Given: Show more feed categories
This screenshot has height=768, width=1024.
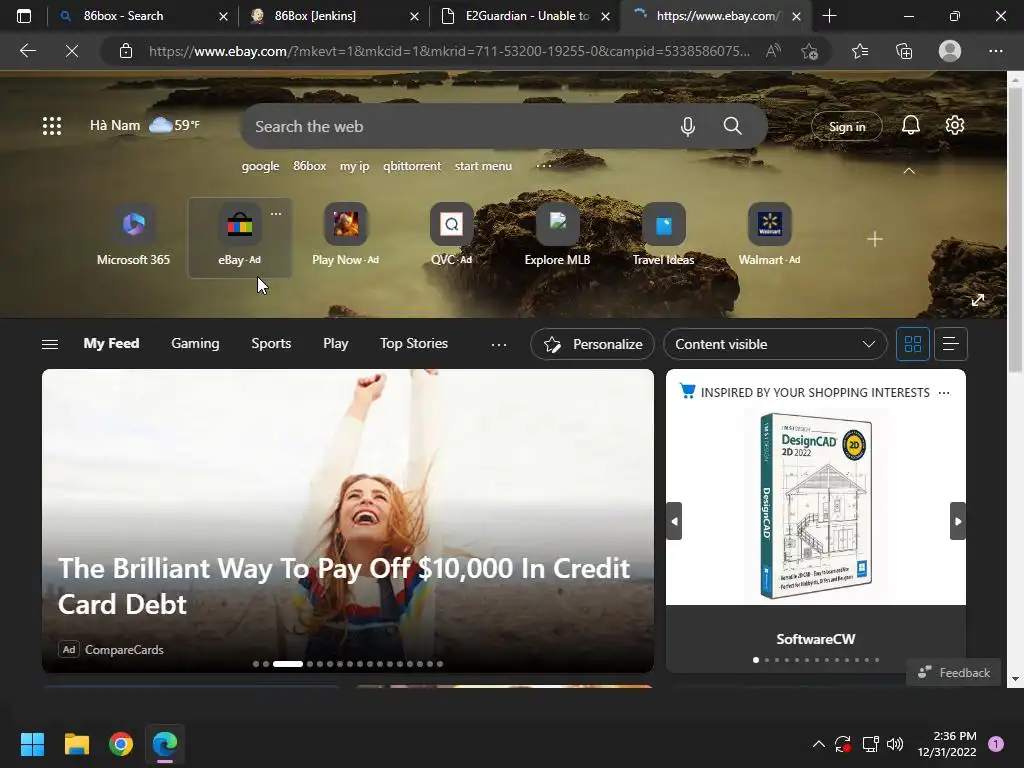Looking at the screenshot, I should point(499,344).
